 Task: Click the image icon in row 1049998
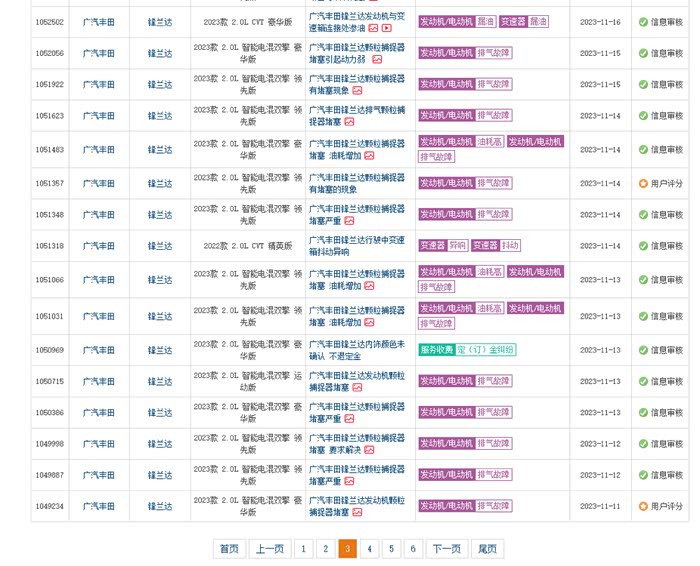(368, 450)
